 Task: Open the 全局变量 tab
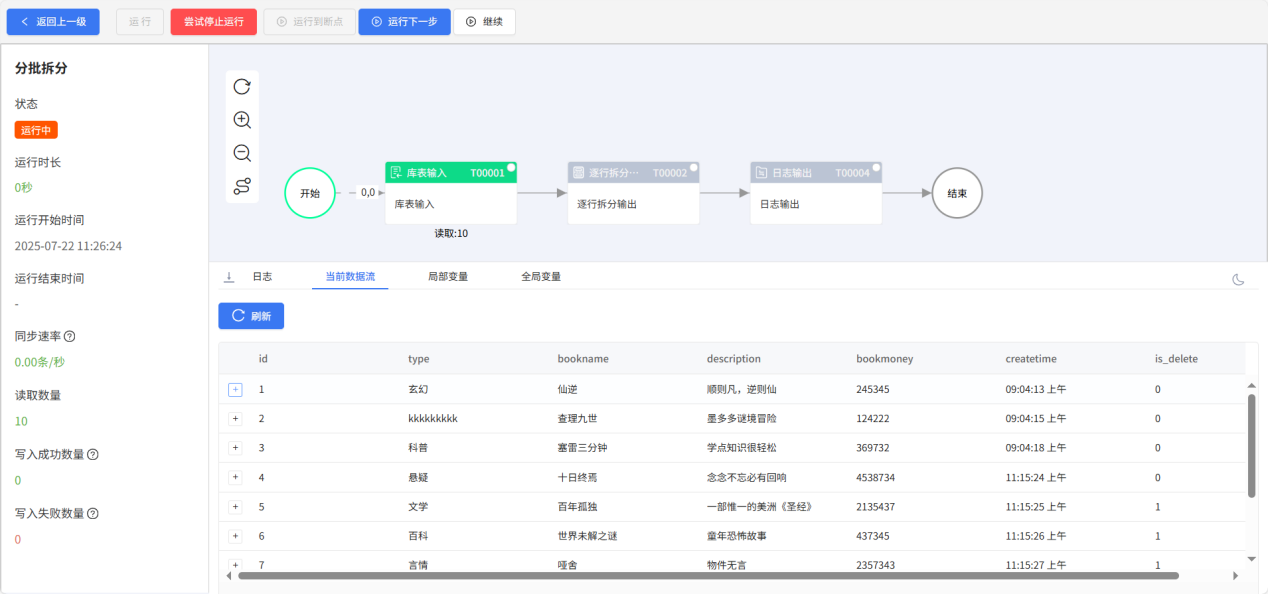(x=541, y=277)
